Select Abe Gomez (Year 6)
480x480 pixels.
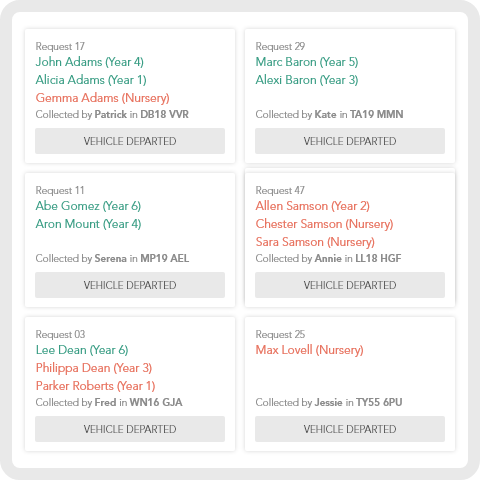tap(88, 206)
